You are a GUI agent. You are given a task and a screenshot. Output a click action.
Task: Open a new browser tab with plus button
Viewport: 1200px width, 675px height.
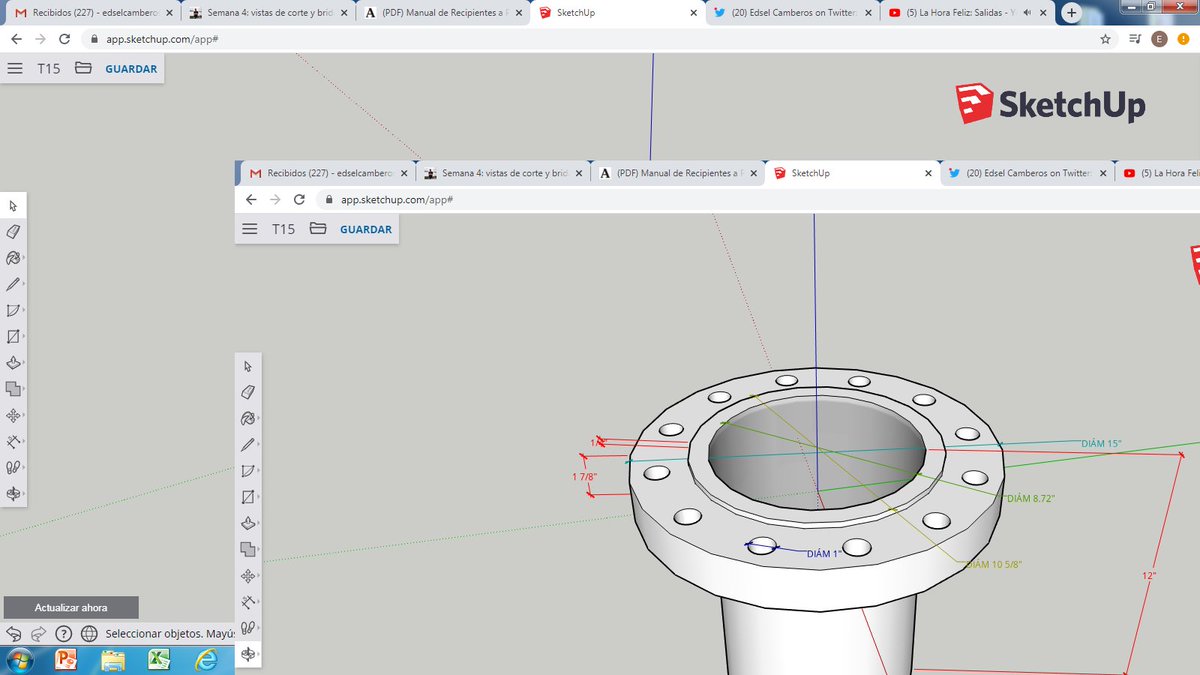1071,13
